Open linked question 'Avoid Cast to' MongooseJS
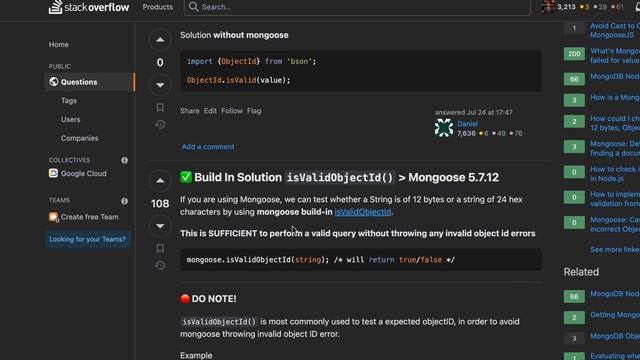640x360 pixels. (x=615, y=30)
